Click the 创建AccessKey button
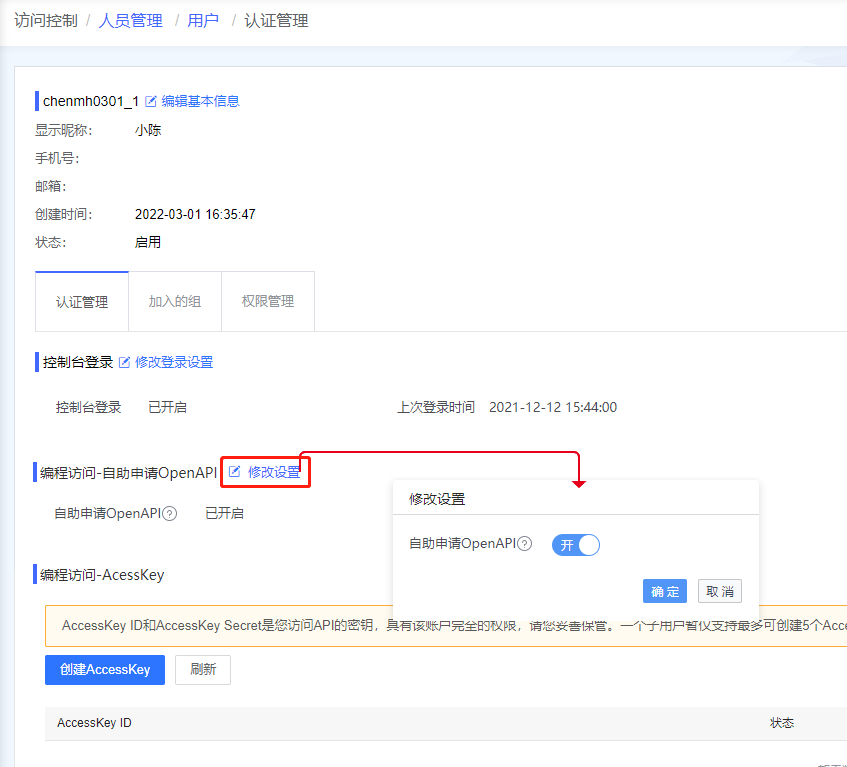This screenshot has width=847, height=767. [x=105, y=670]
